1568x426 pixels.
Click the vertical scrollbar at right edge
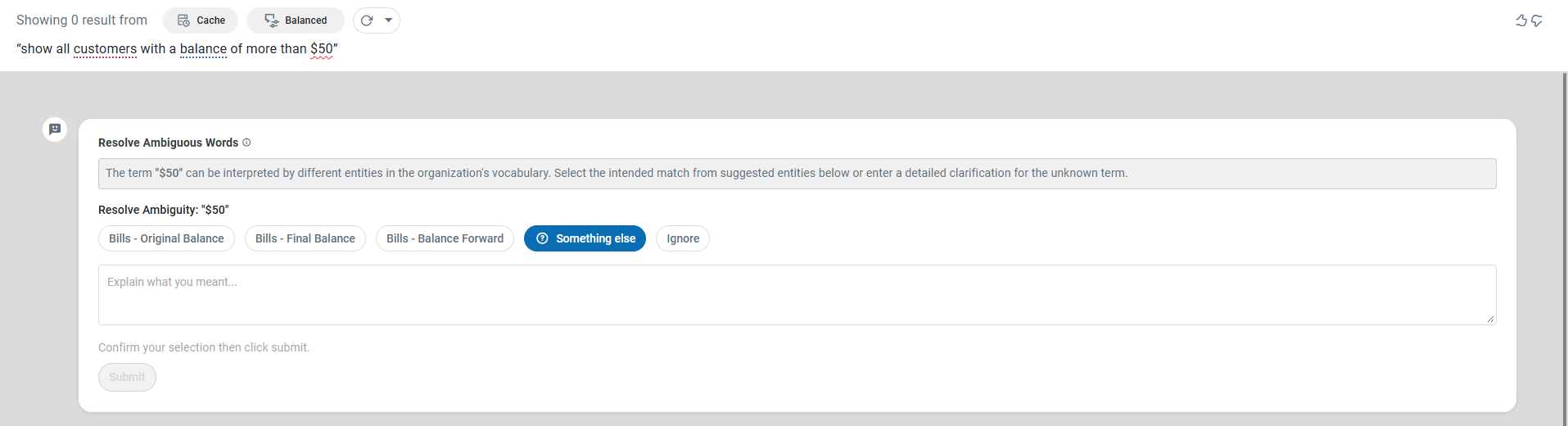1564,246
